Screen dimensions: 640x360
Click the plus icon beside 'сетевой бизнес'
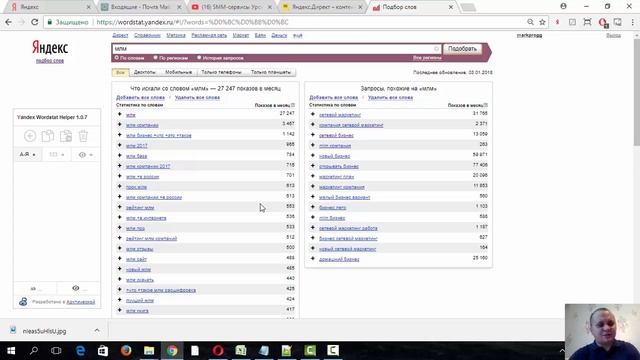pyautogui.click(x=313, y=135)
